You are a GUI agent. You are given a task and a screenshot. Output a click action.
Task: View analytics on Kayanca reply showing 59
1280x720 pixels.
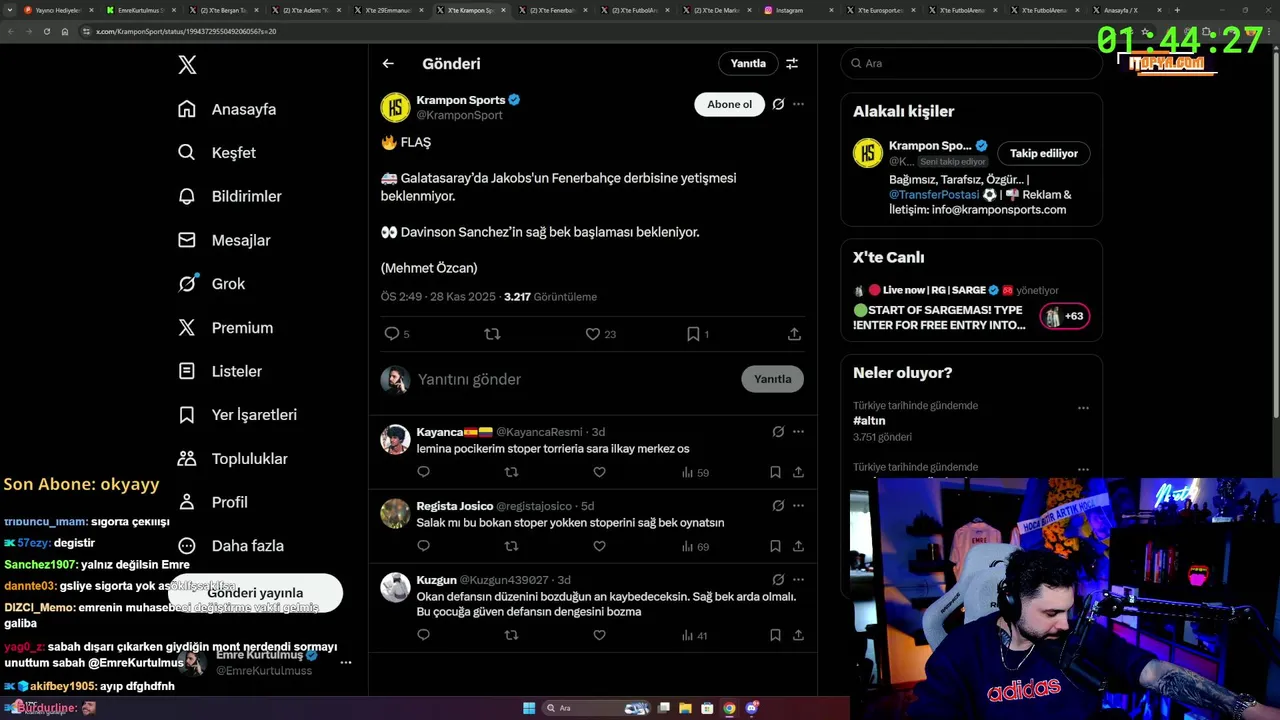coord(695,472)
